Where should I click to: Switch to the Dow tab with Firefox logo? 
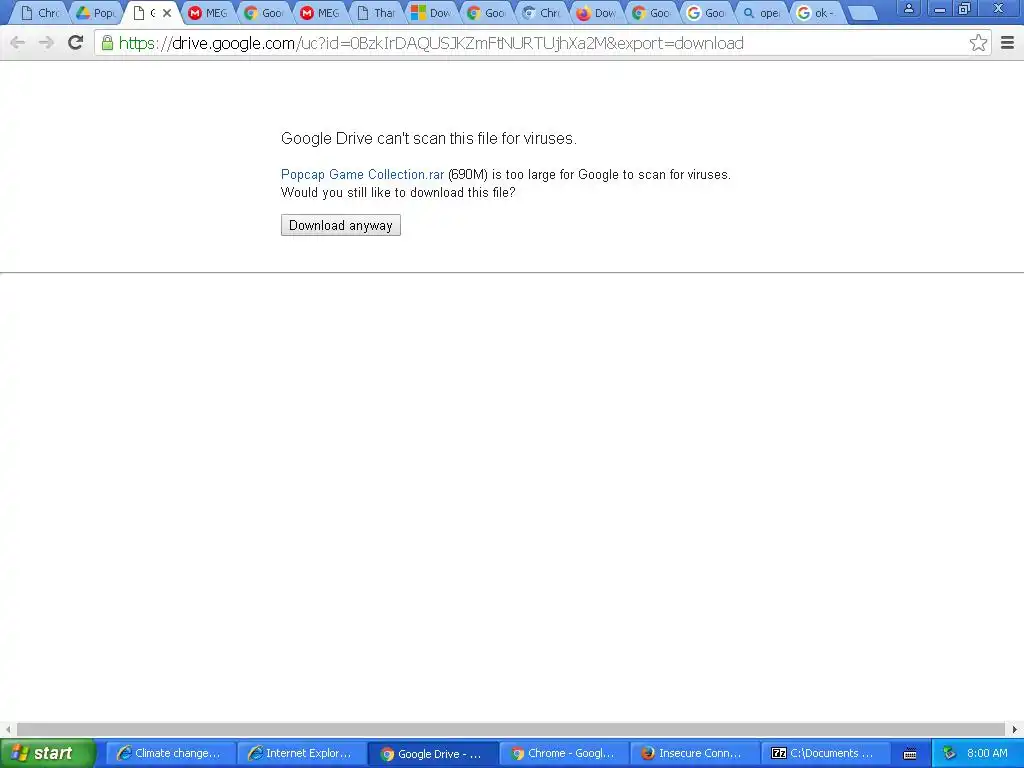click(x=596, y=13)
